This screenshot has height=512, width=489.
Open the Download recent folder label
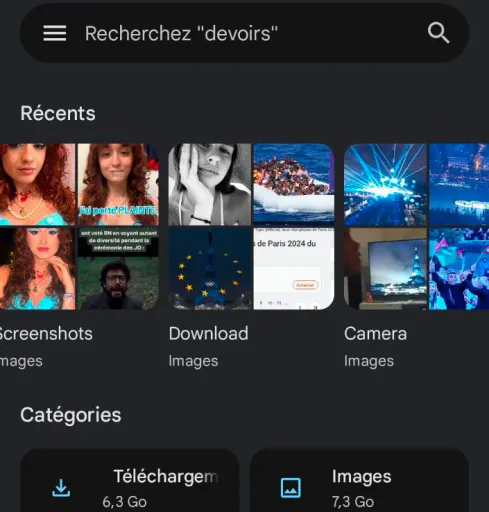(x=209, y=334)
